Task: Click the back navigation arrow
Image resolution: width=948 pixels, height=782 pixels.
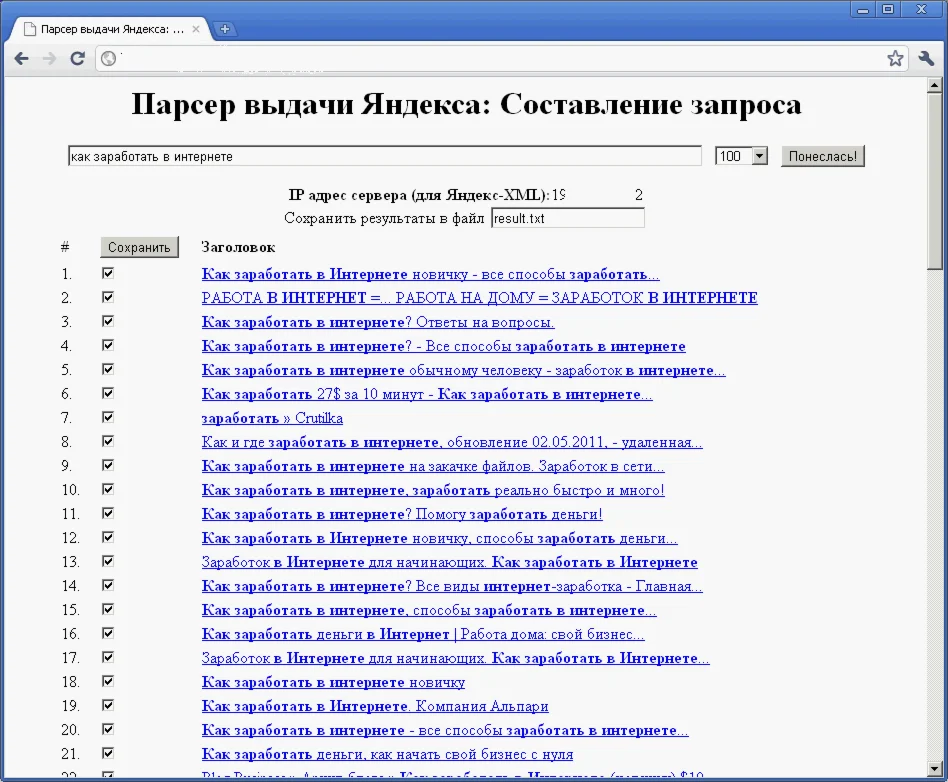Action: (21, 58)
